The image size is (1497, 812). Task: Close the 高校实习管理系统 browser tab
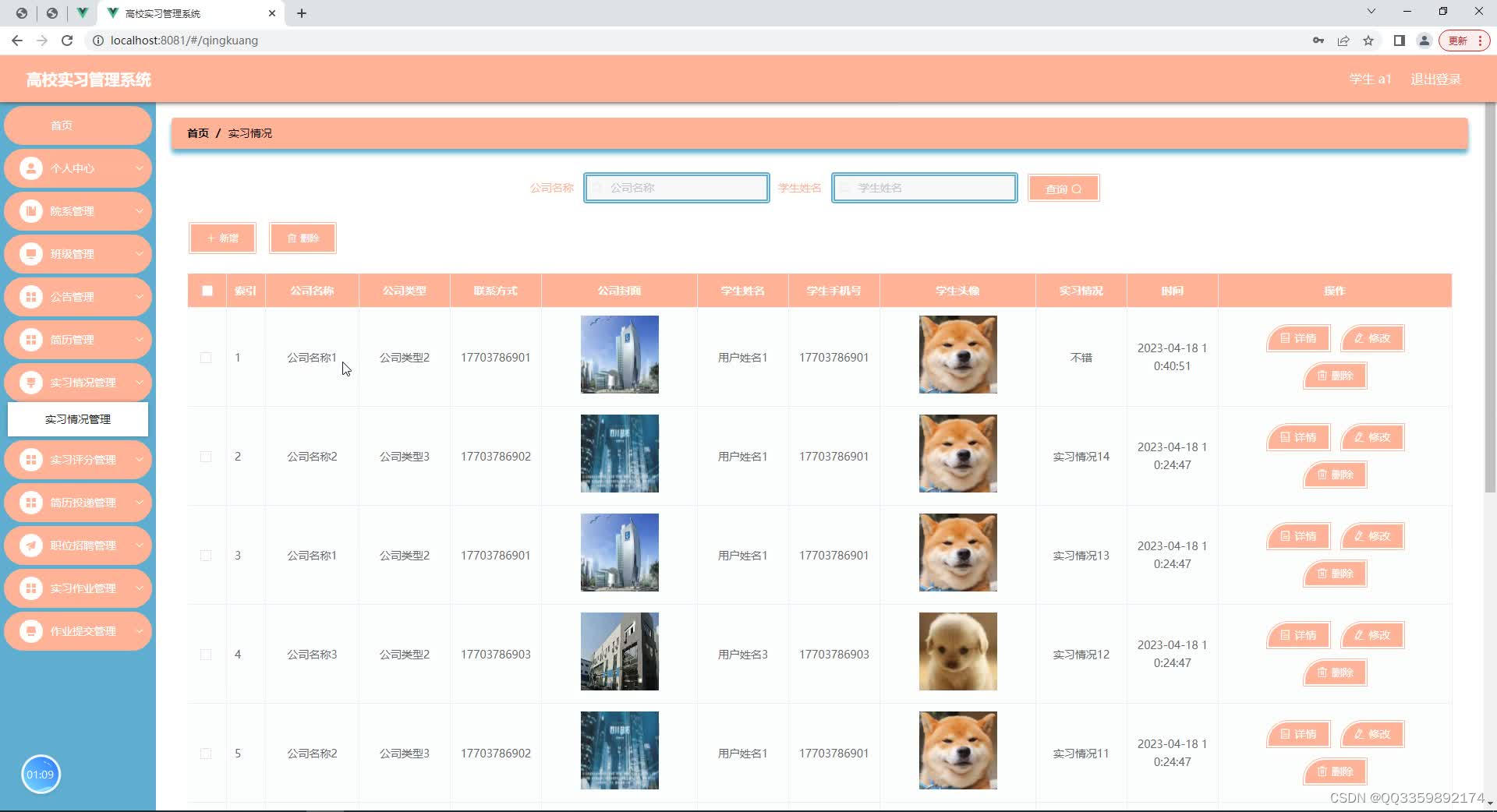click(x=272, y=13)
